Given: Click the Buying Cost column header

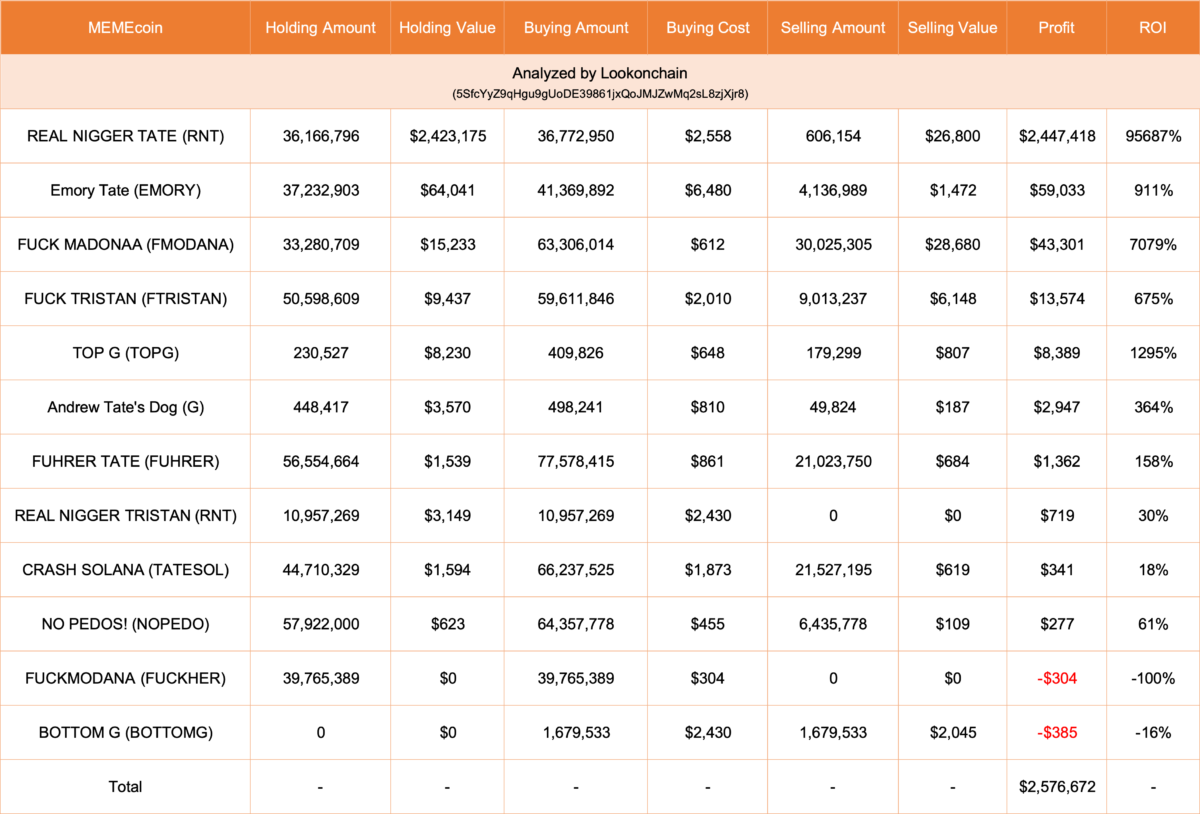Looking at the screenshot, I should pos(708,28).
